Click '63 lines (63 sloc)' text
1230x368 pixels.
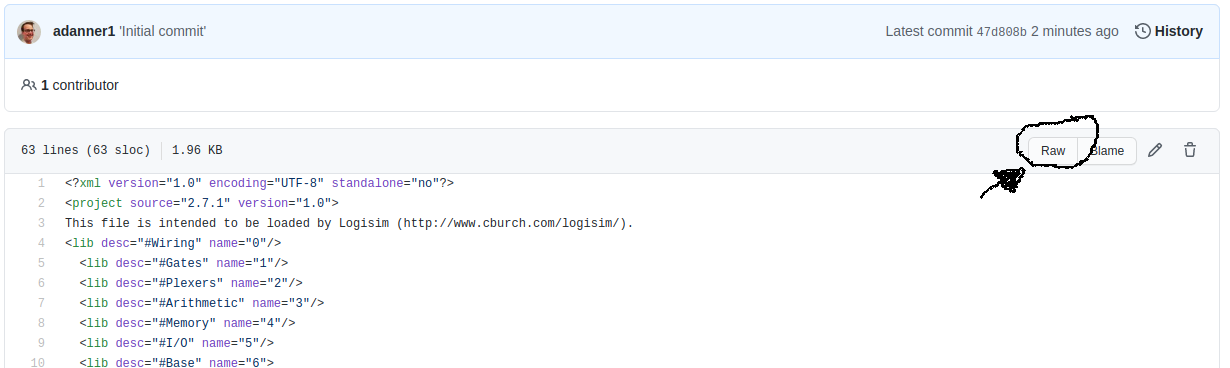click(x=86, y=151)
